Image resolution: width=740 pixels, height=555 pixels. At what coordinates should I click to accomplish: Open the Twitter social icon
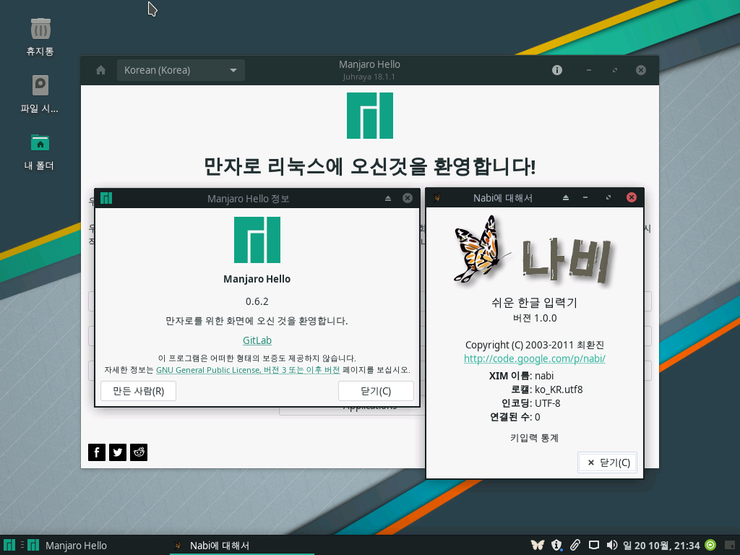click(x=118, y=452)
